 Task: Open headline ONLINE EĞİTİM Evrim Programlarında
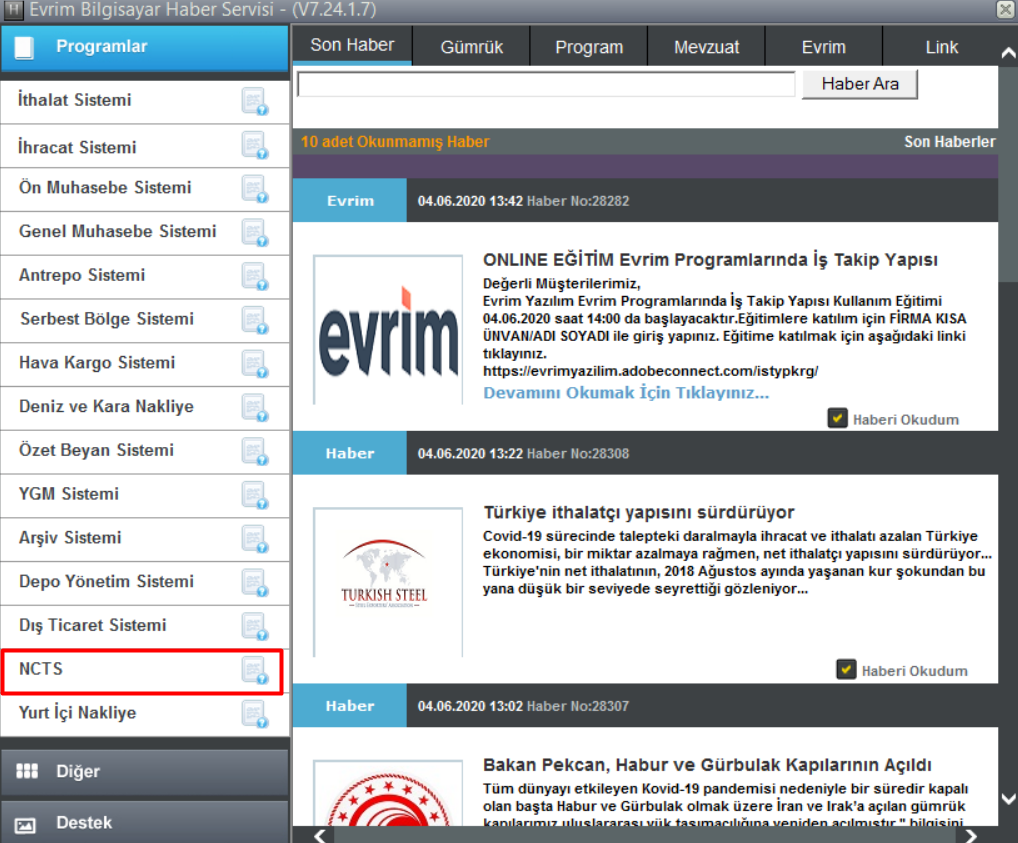tap(710, 260)
